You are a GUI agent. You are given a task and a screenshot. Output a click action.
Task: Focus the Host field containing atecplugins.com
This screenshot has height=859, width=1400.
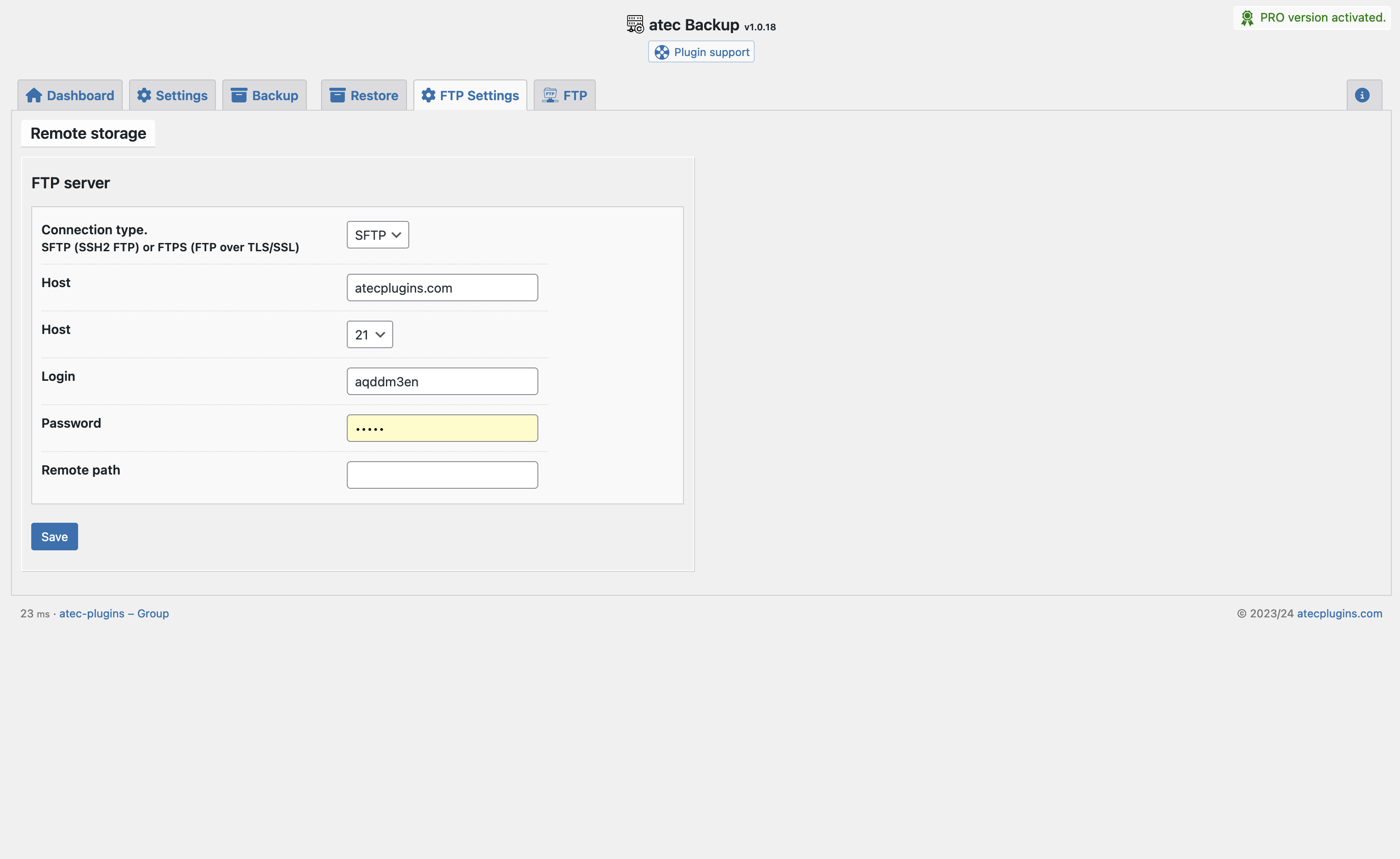pos(442,288)
